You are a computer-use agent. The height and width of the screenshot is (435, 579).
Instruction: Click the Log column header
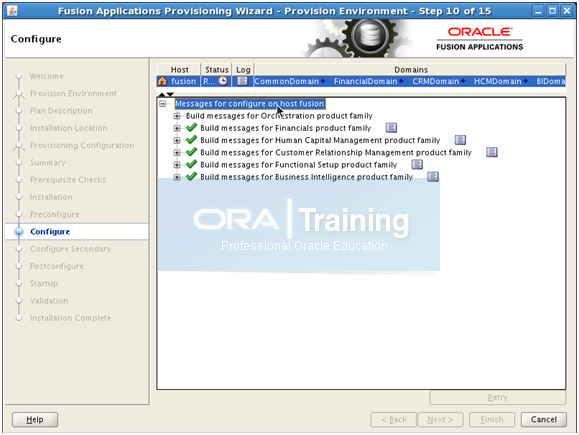[x=243, y=69]
